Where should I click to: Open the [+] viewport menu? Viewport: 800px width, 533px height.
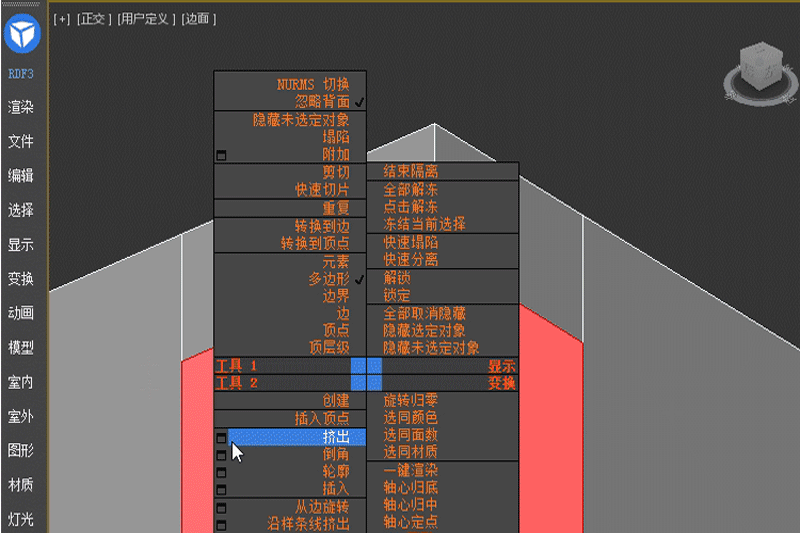click(62, 19)
